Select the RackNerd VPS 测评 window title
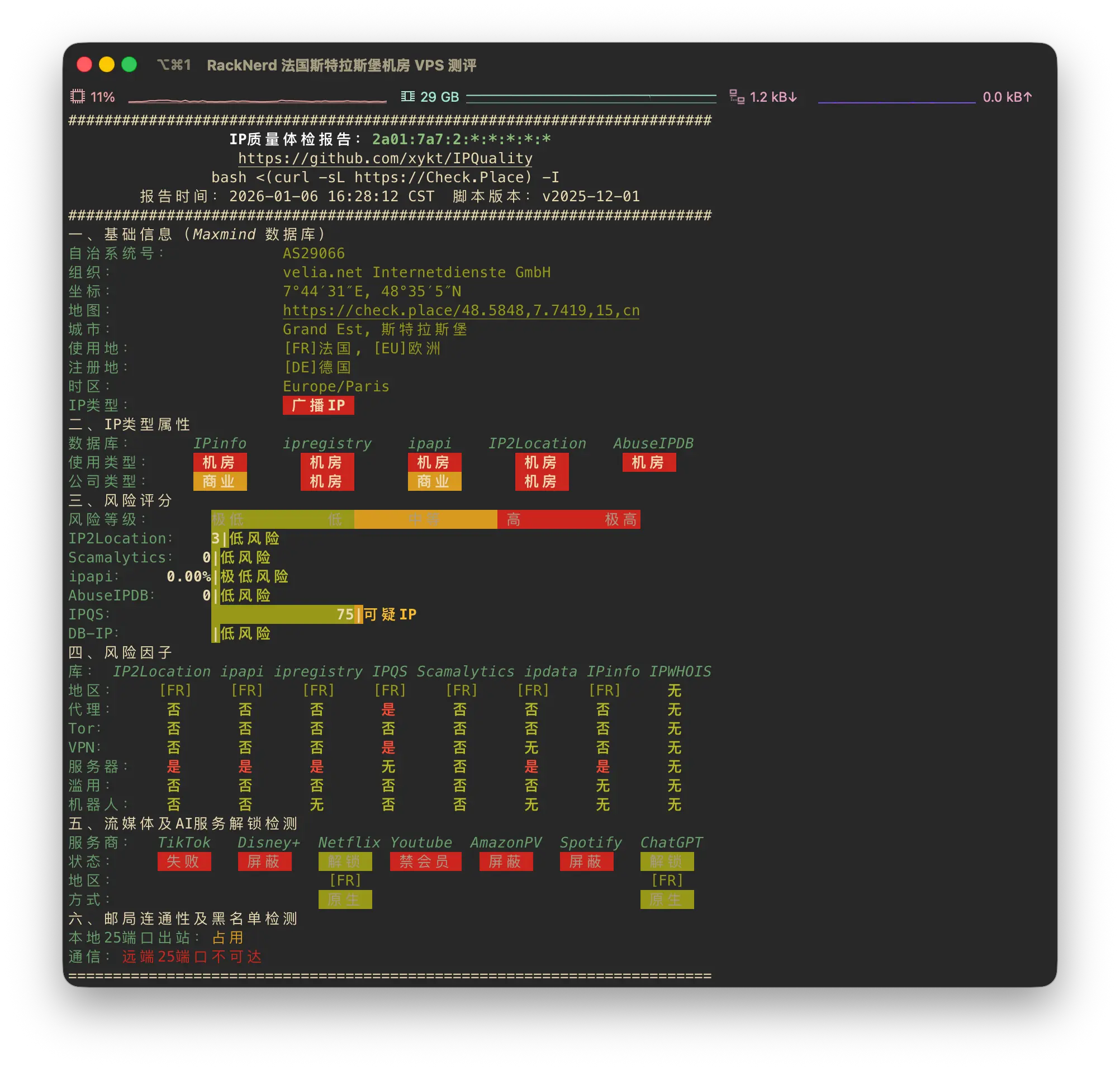1120x1070 pixels. tap(341, 66)
